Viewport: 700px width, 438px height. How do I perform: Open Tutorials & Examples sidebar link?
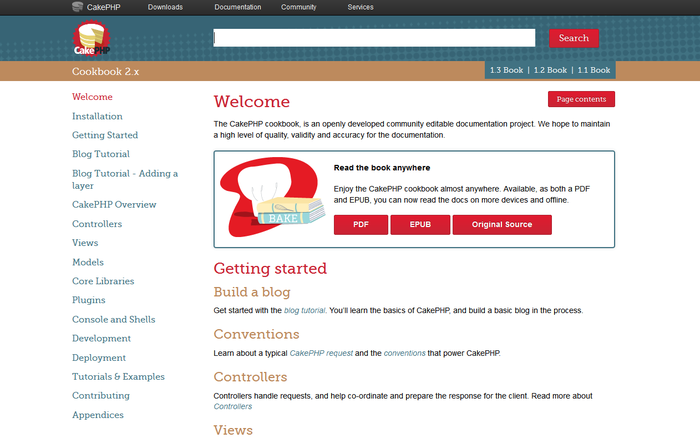tap(118, 377)
